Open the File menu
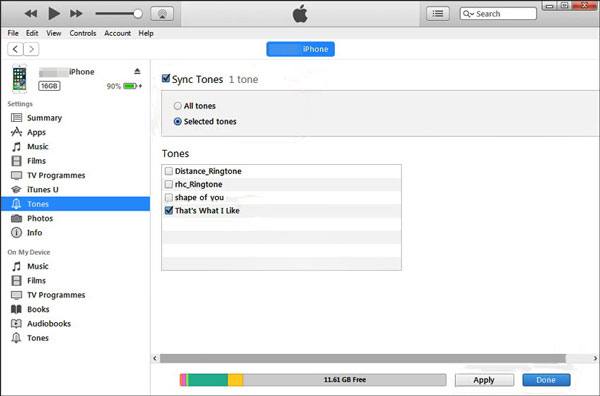600x396 pixels. (13, 33)
